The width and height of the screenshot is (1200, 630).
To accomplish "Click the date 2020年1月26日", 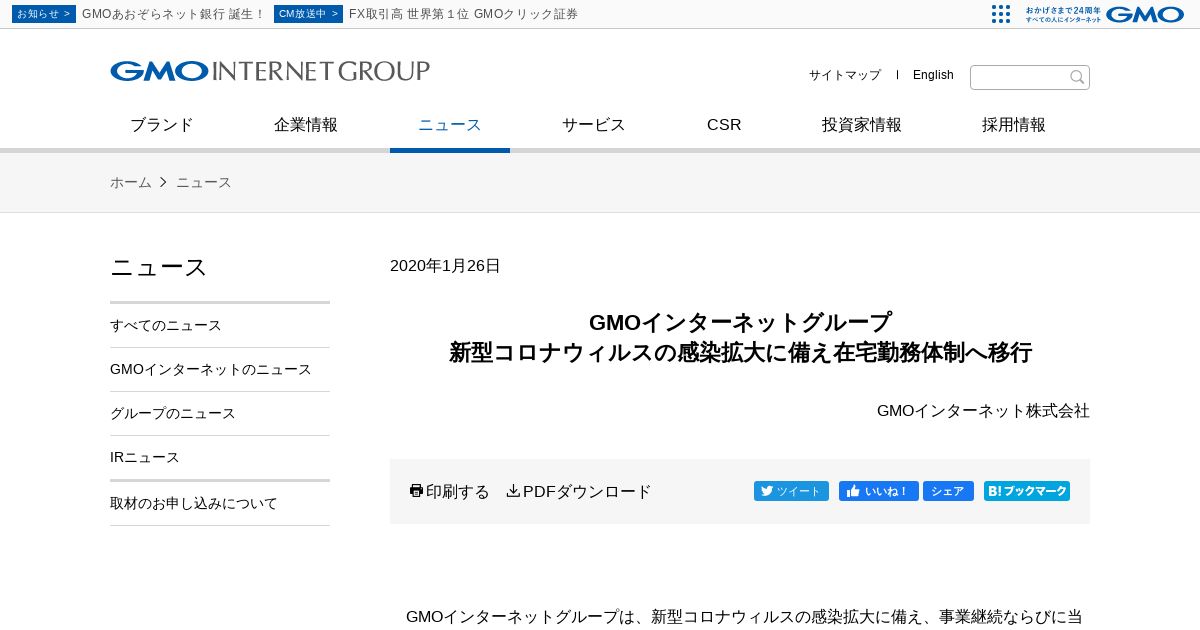I will coord(445,266).
